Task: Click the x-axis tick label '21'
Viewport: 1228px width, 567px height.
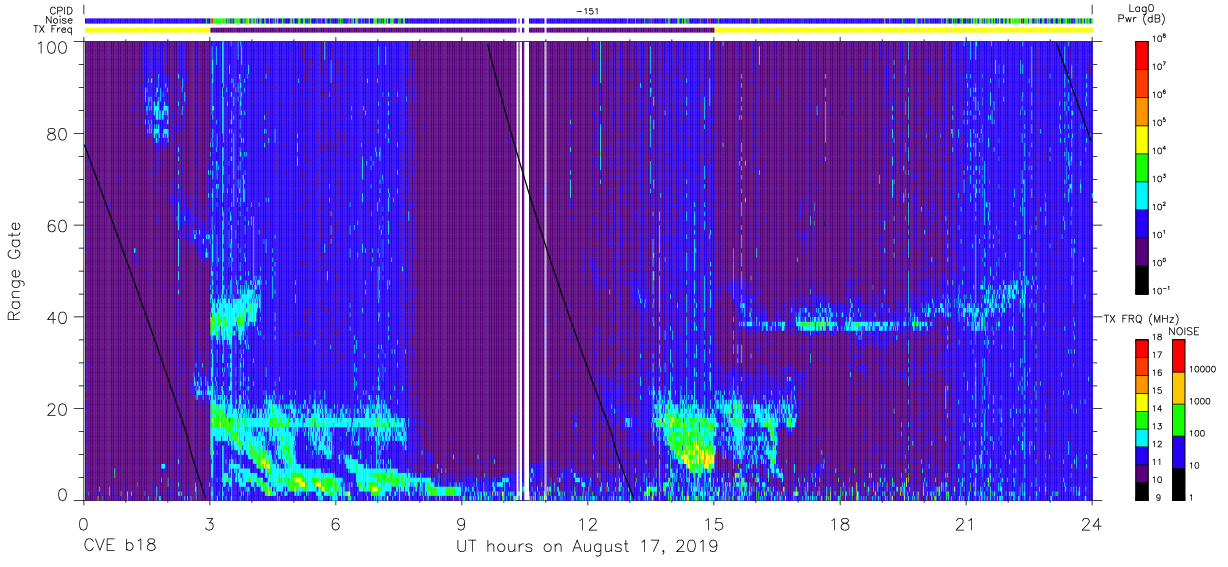Action: [966, 522]
